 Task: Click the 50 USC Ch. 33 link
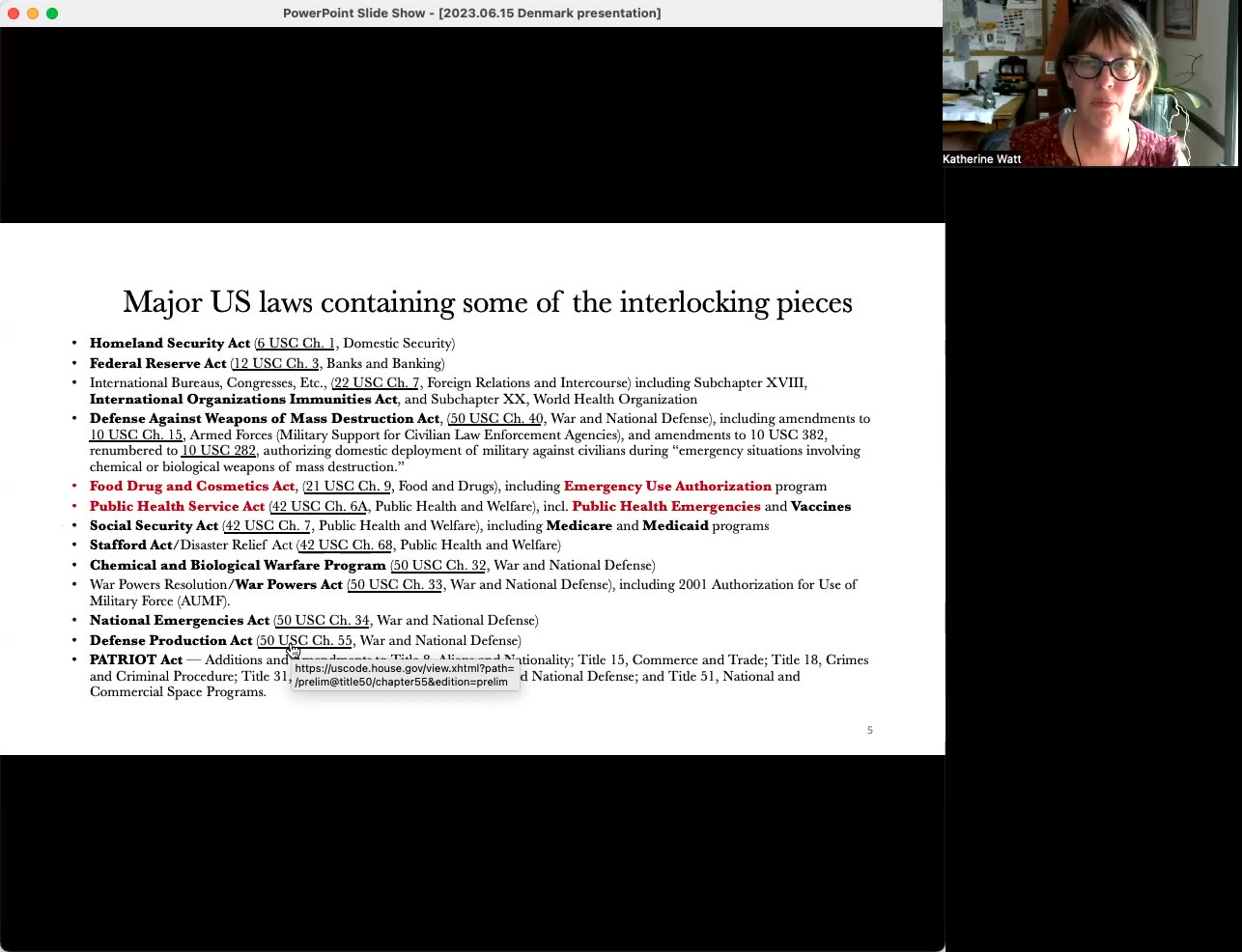click(x=396, y=585)
